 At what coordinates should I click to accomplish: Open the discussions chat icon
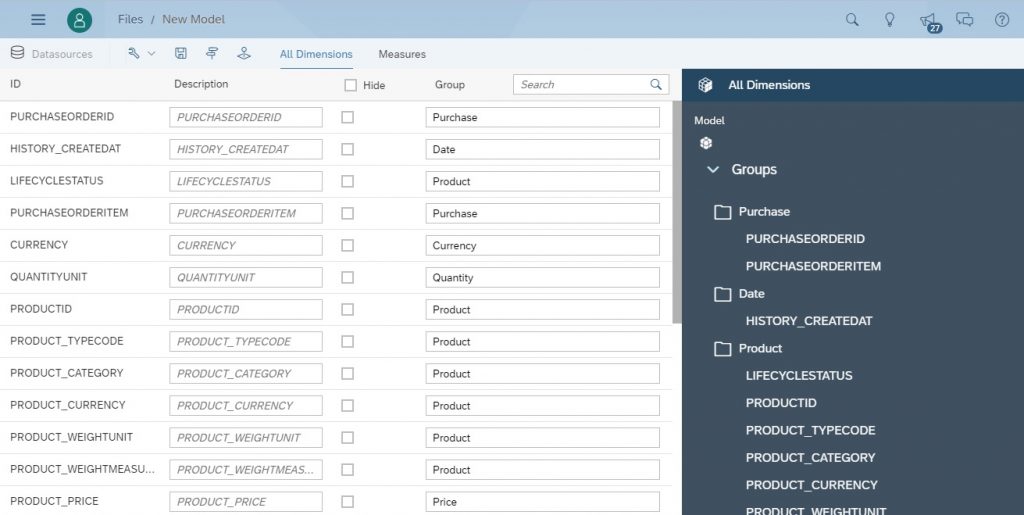tap(965, 20)
